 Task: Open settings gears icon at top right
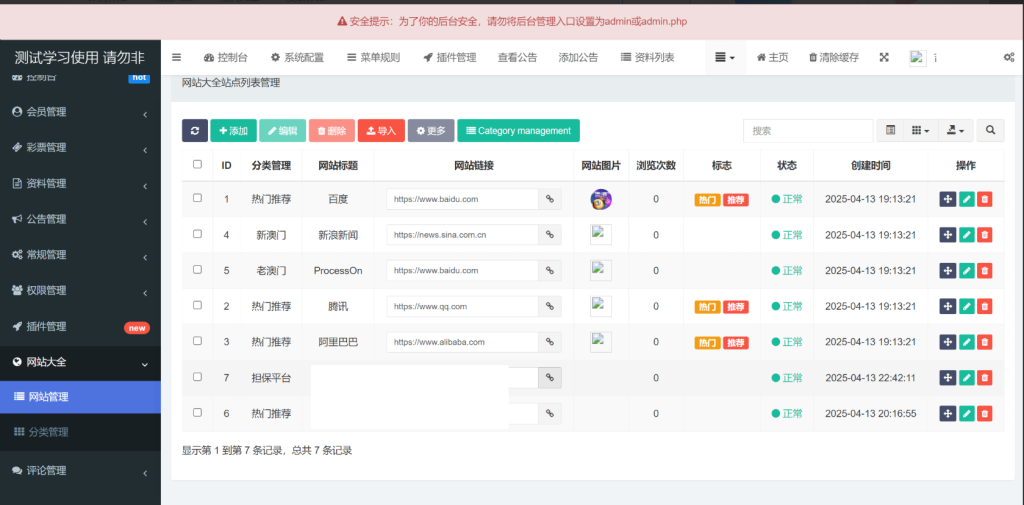[1008, 57]
